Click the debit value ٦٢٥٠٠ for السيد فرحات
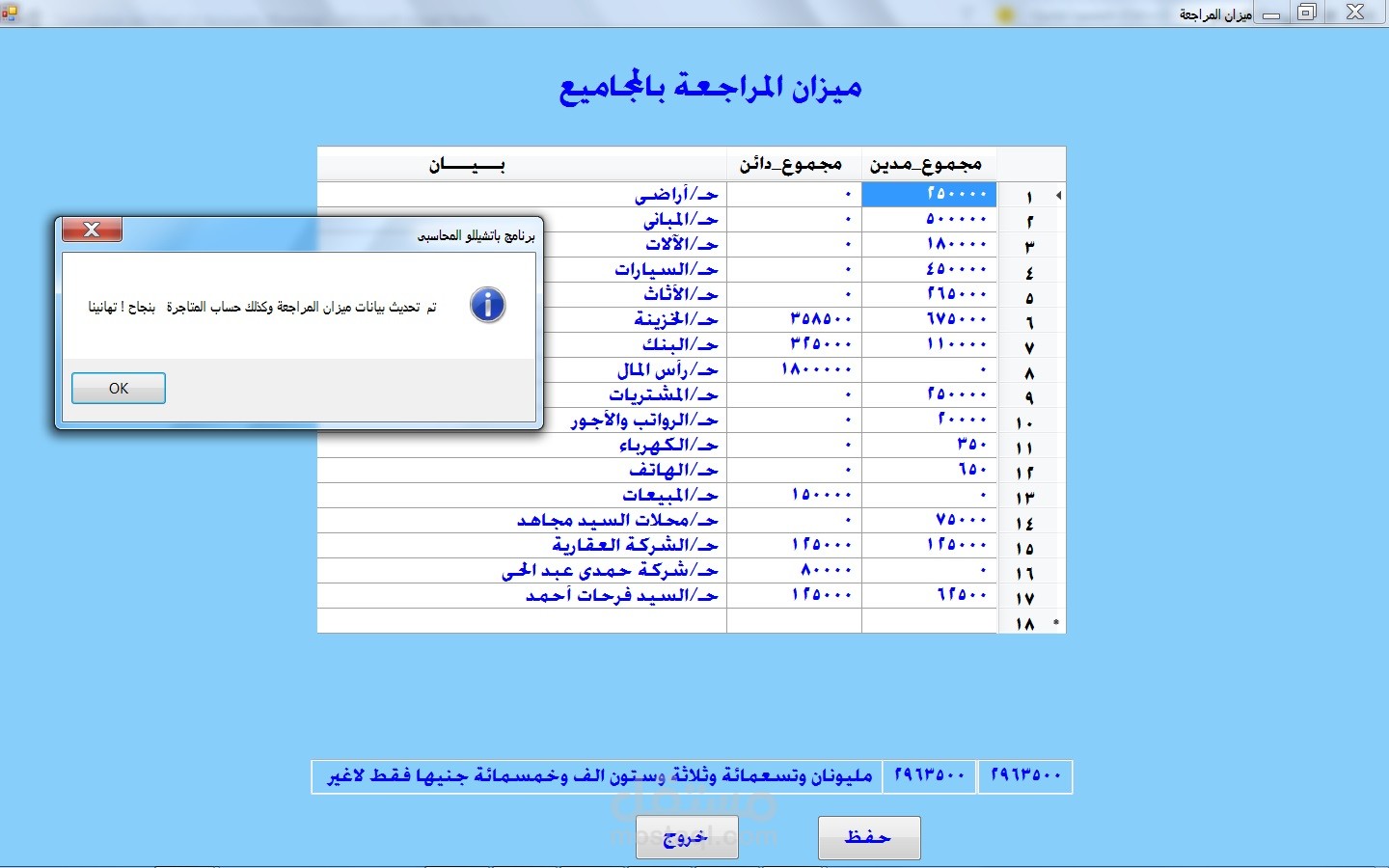Screen dimensions: 1389x868 [x=929, y=596]
